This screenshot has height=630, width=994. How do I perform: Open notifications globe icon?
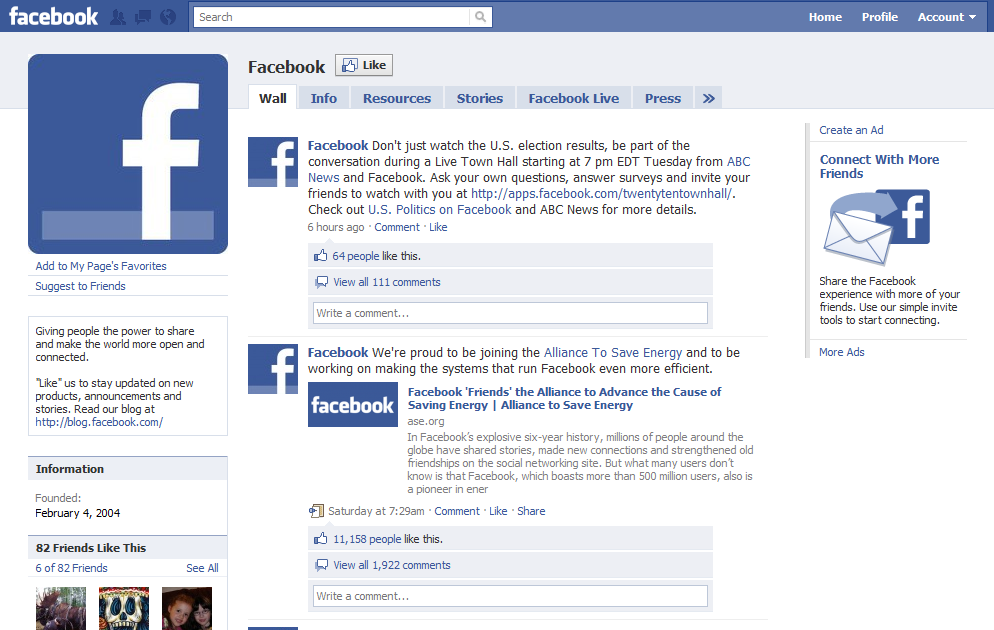[x=168, y=17]
